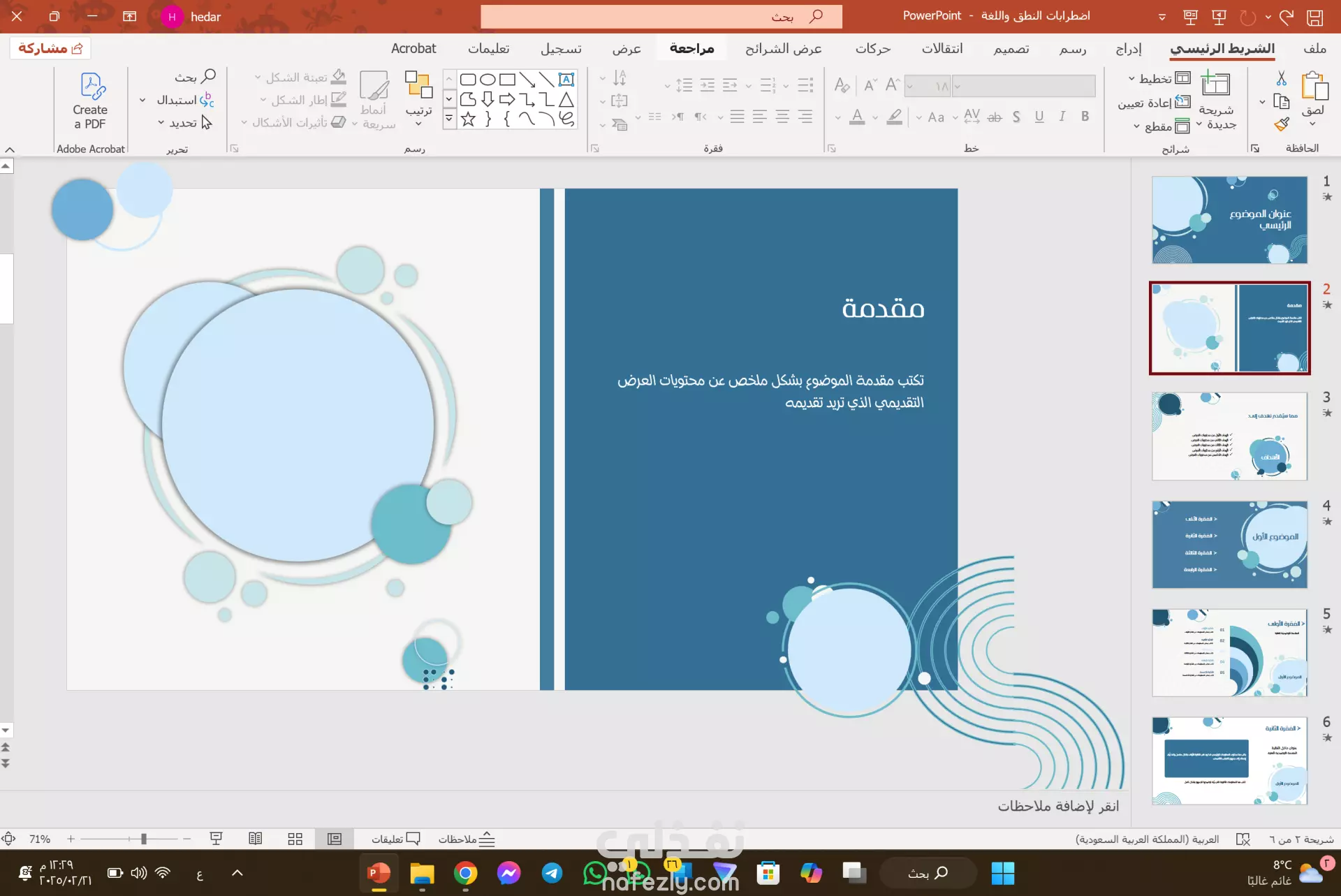1341x896 pixels.
Task: Switch to Animations (حركات) tab
Action: point(873,48)
